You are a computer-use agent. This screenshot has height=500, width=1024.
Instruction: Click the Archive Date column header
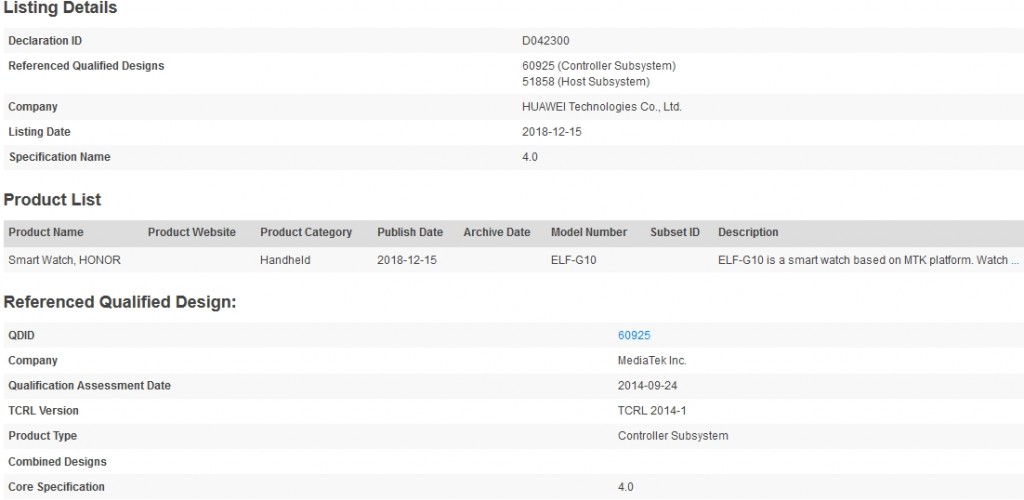point(497,232)
